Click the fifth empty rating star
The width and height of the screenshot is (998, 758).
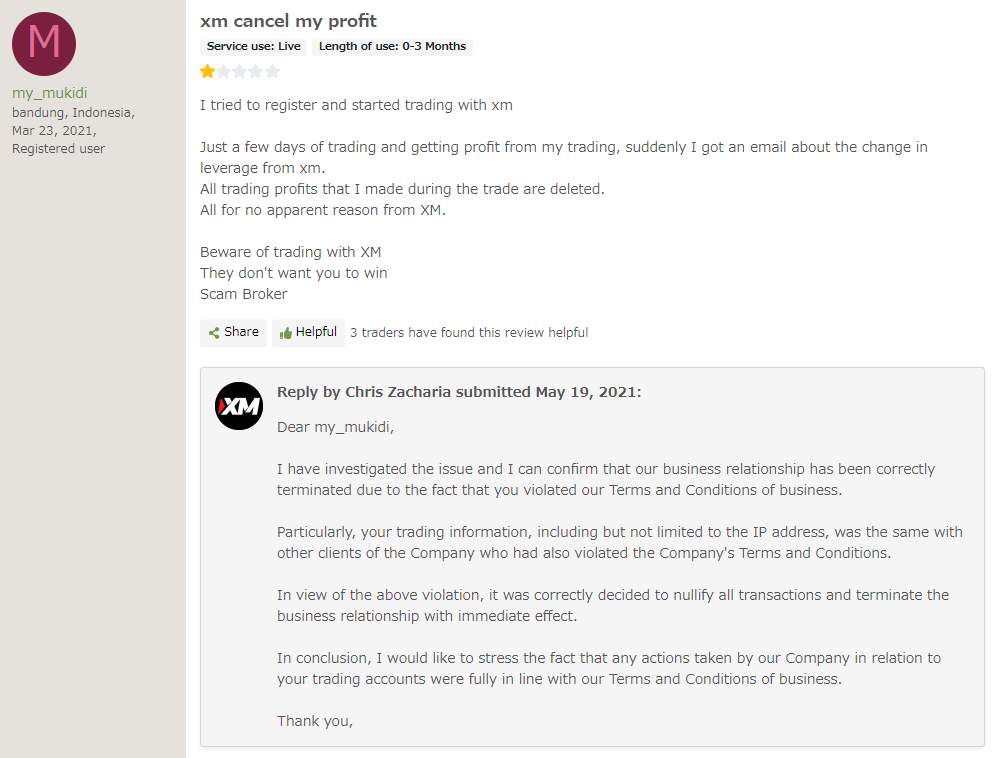click(x=272, y=71)
